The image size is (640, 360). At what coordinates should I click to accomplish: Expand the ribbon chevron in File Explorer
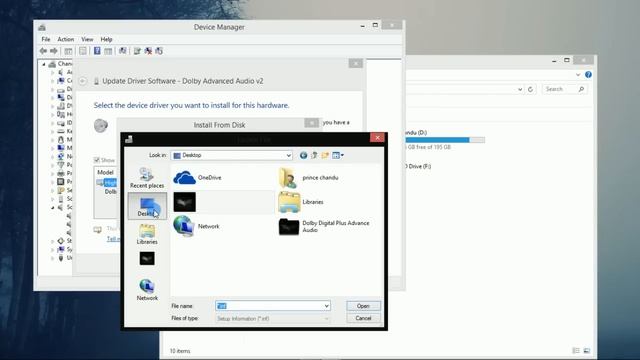point(578,75)
